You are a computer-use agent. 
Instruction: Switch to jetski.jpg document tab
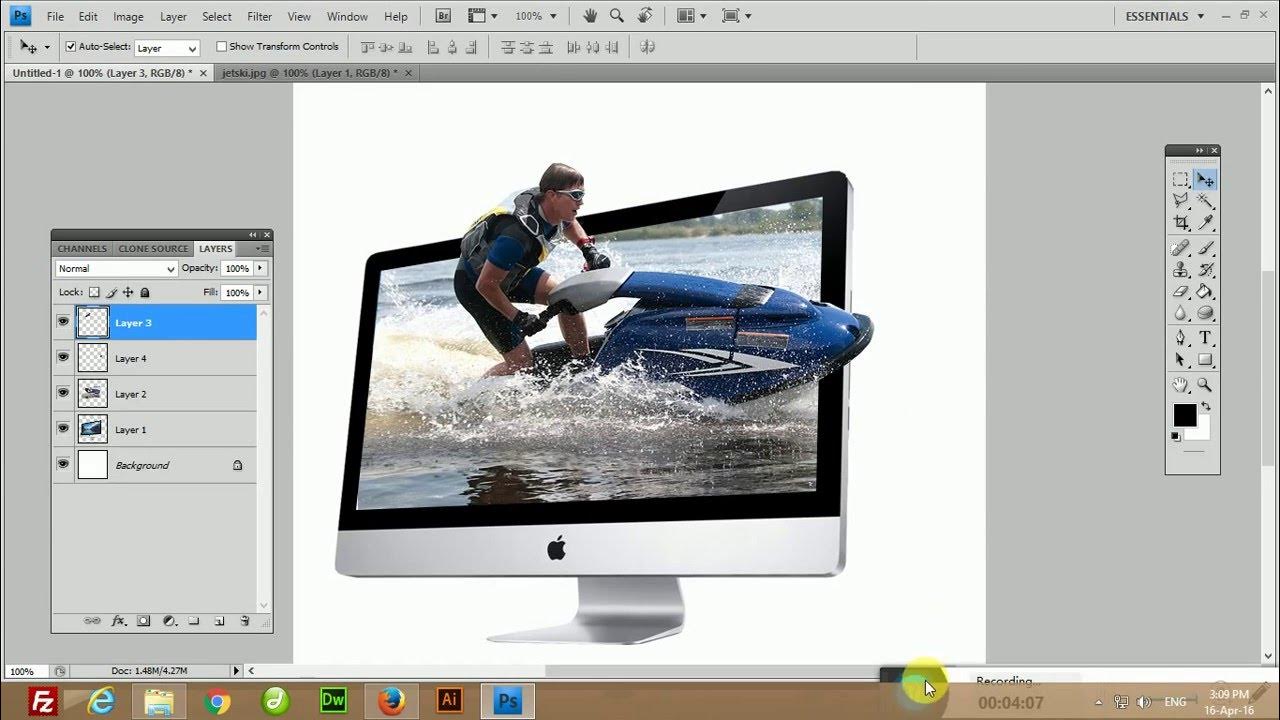pyautogui.click(x=314, y=73)
